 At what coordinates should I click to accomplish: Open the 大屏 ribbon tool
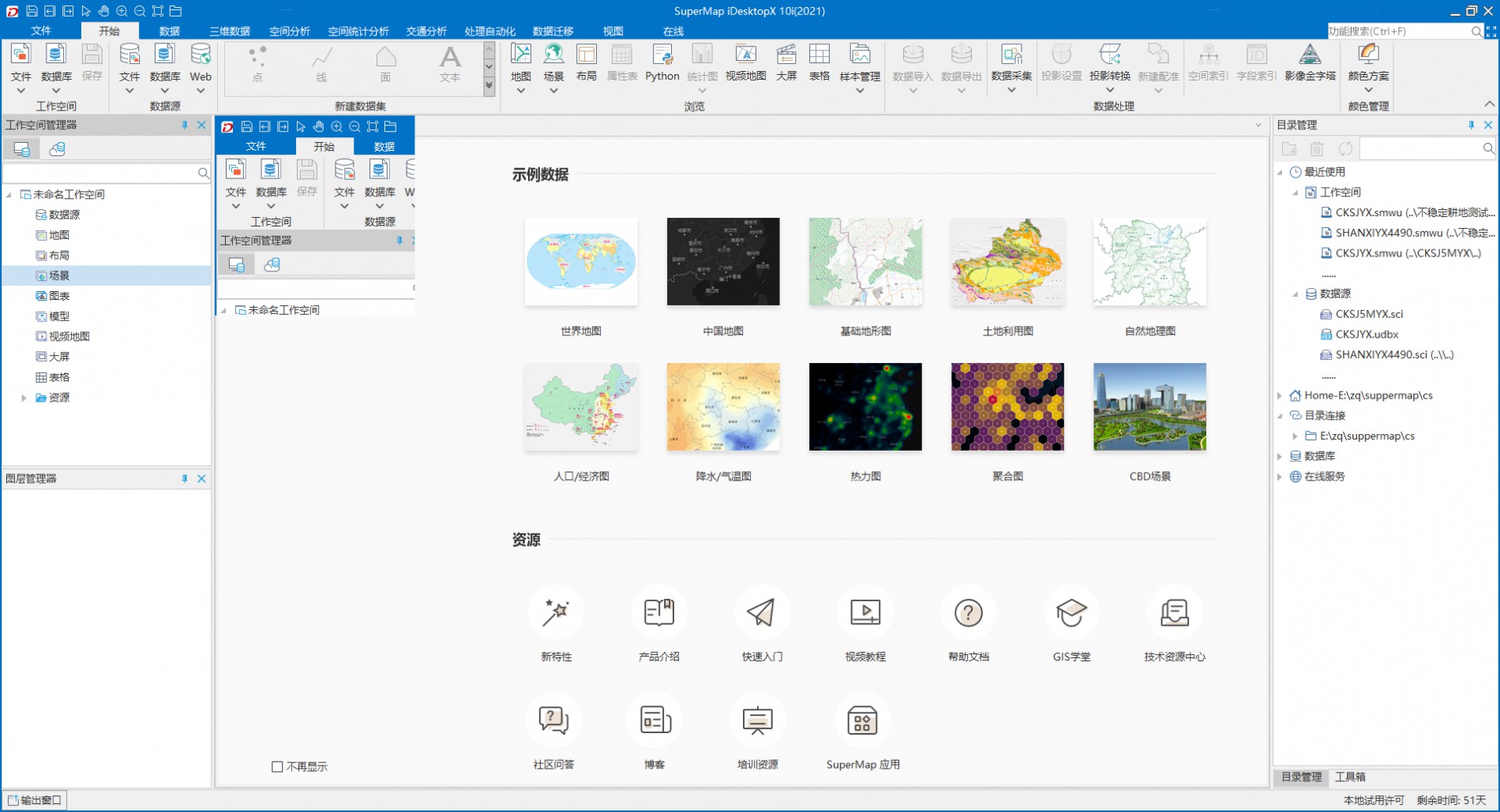tap(786, 62)
